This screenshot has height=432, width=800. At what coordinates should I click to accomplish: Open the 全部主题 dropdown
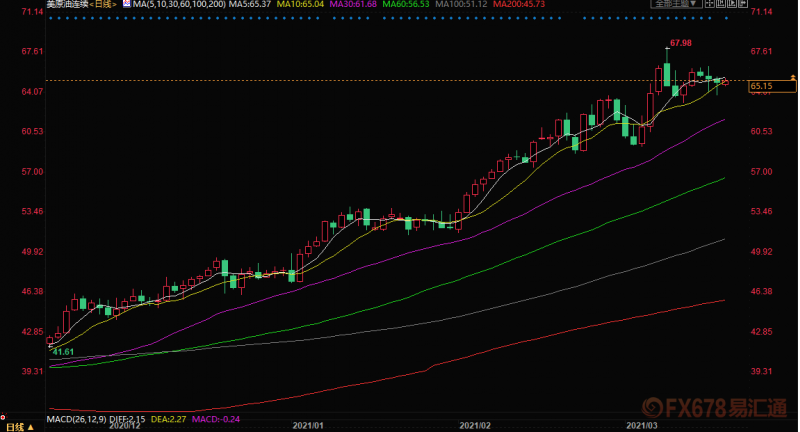click(x=674, y=5)
